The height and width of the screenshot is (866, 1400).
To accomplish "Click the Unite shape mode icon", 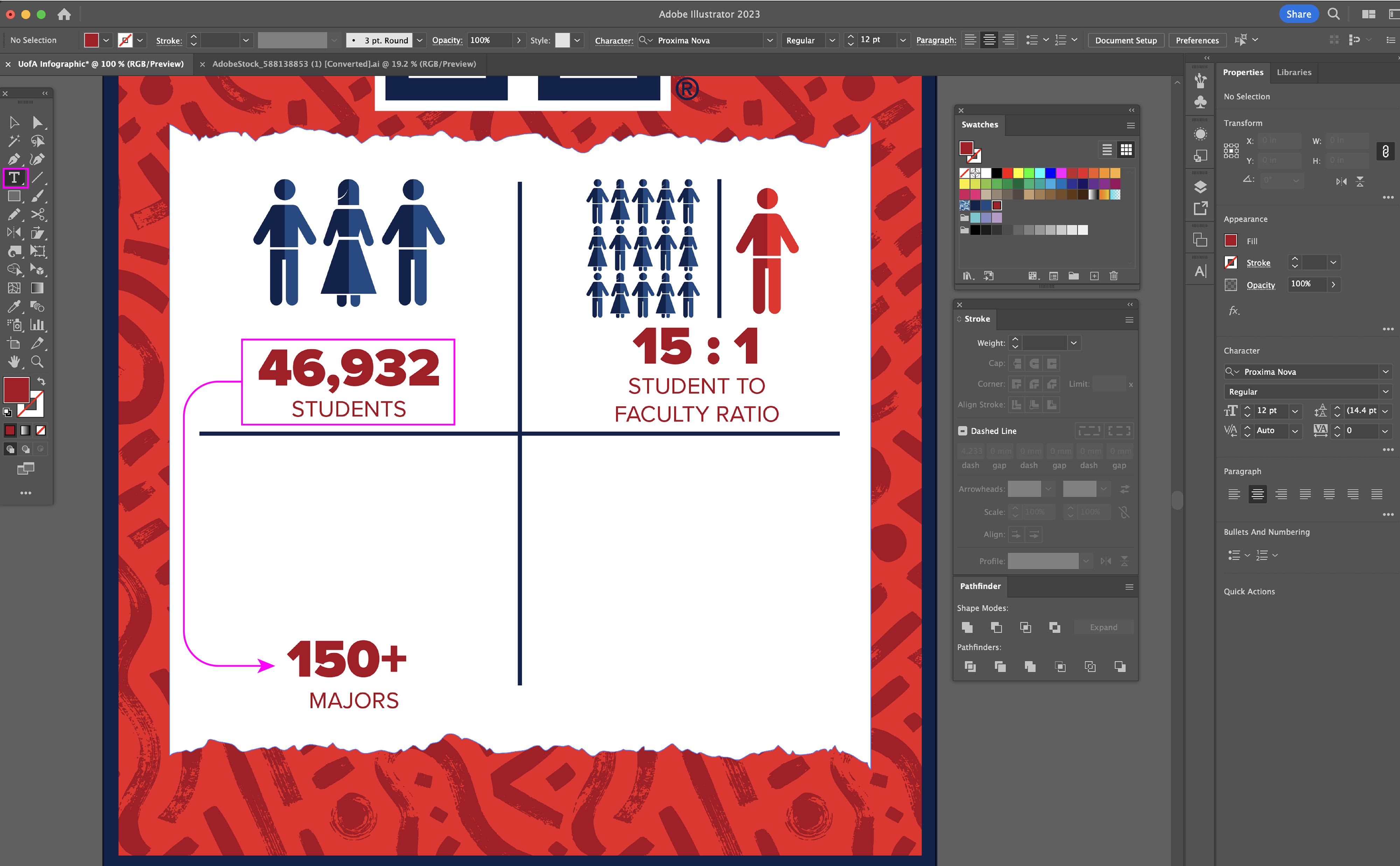I will [967, 627].
